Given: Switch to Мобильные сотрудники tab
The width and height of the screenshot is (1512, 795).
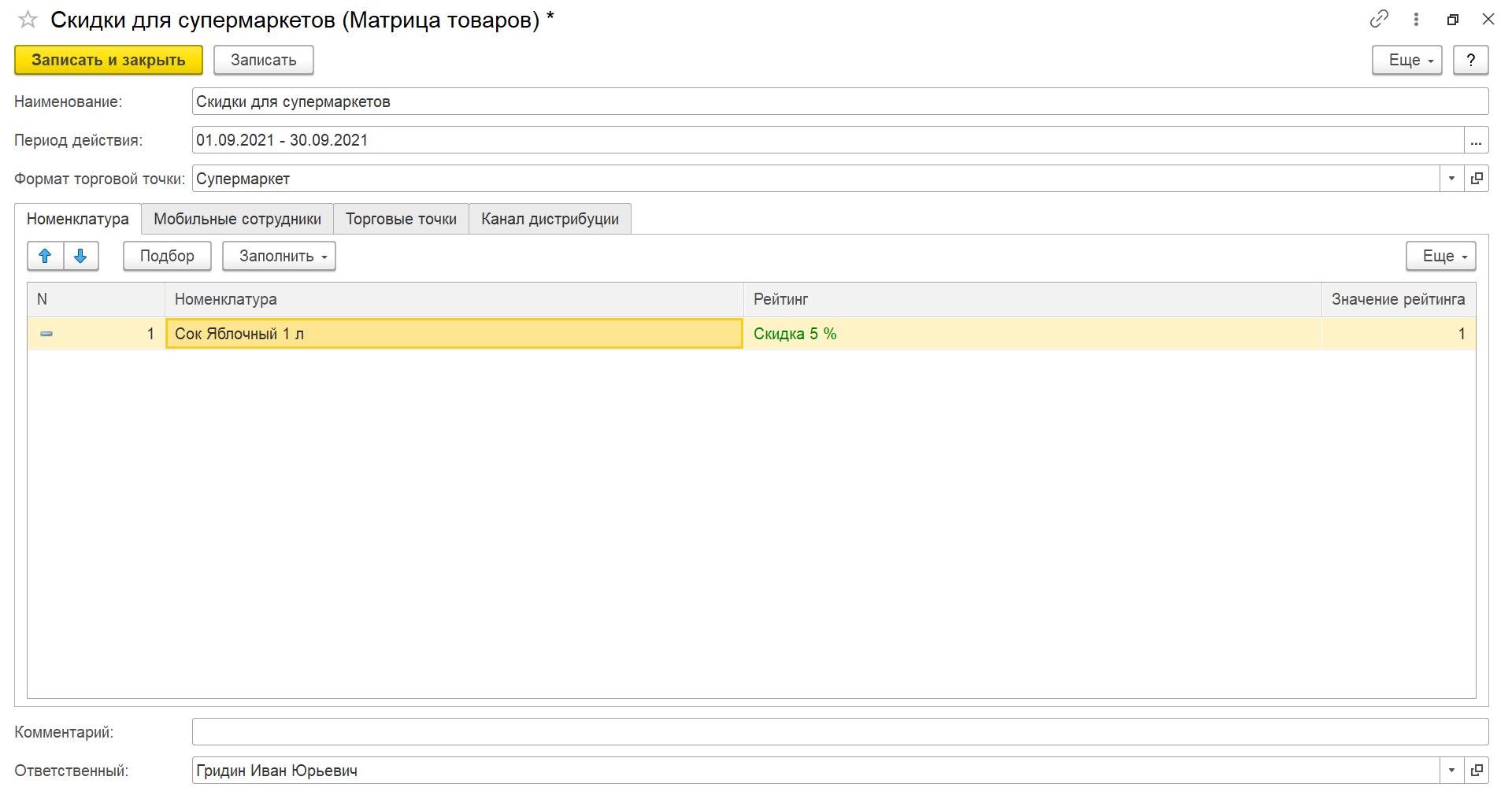Looking at the screenshot, I should pos(237,219).
